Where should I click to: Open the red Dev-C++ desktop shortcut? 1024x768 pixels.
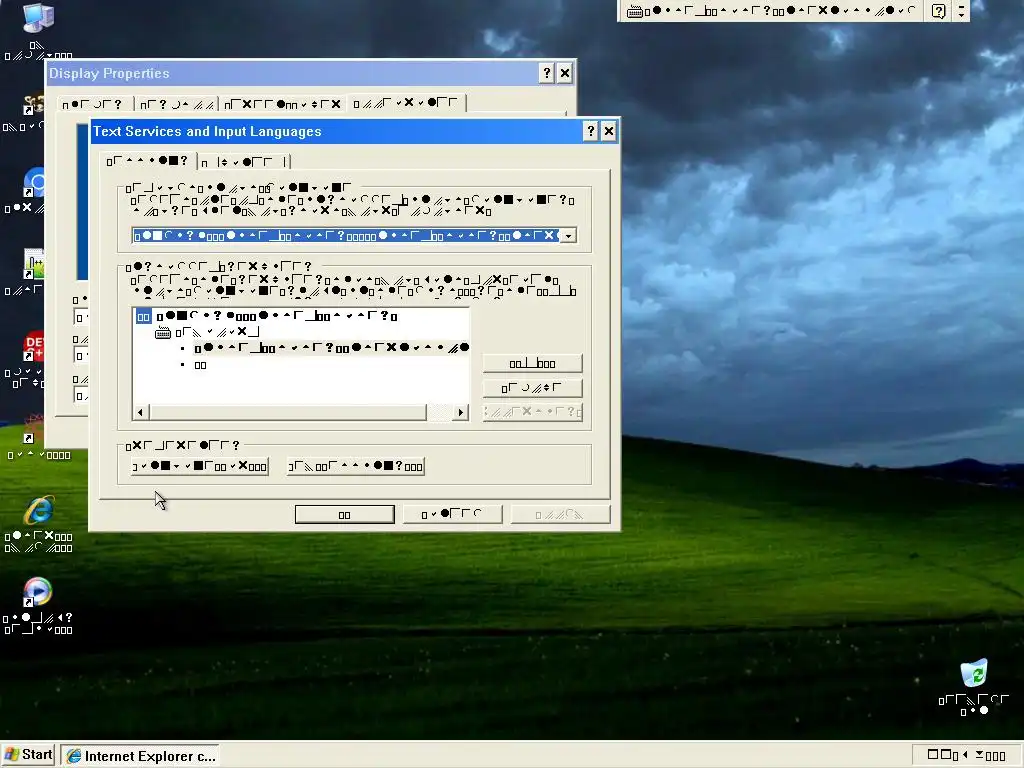34,347
